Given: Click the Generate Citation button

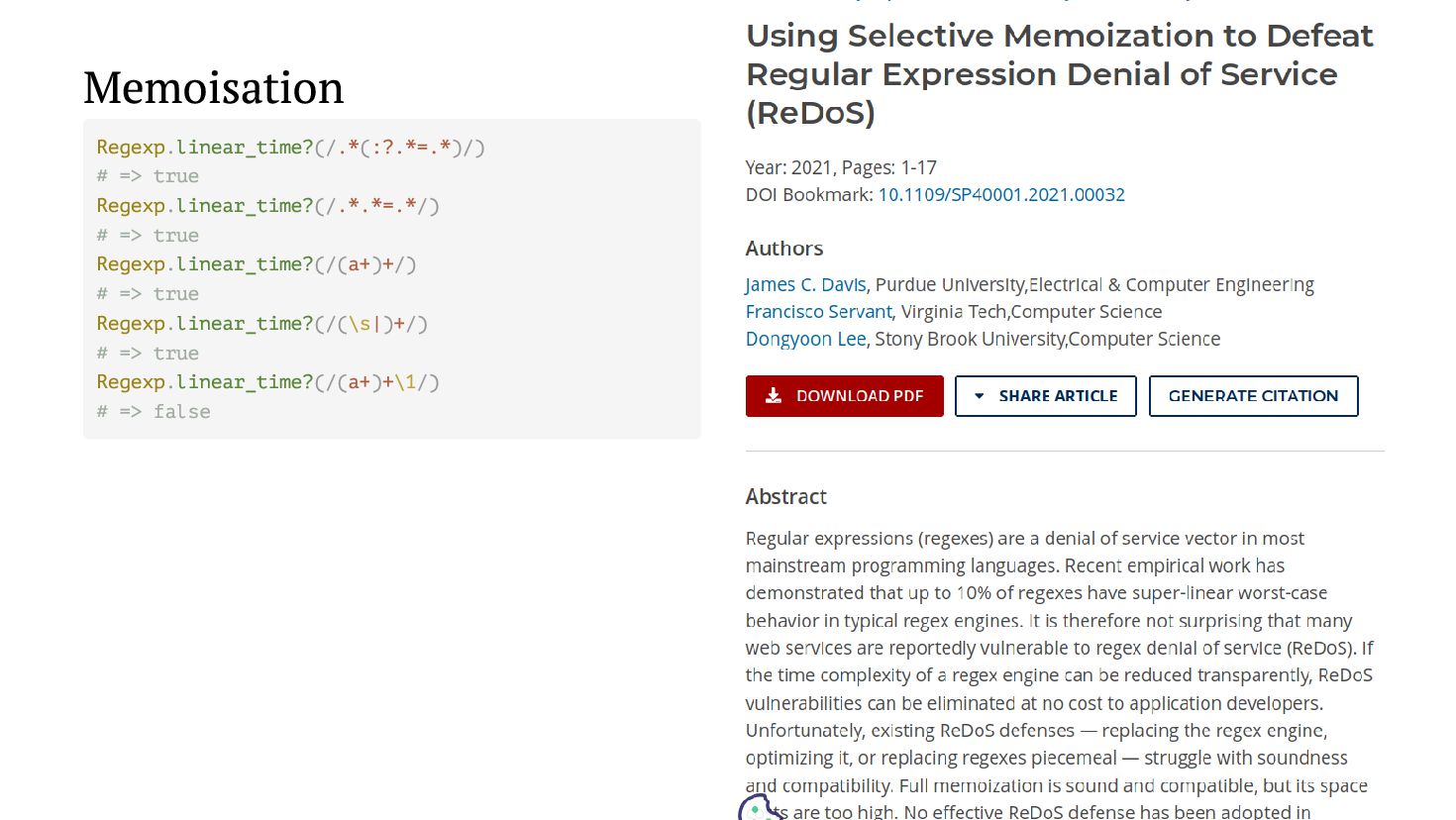Looking at the screenshot, I should coord(1253,396).
